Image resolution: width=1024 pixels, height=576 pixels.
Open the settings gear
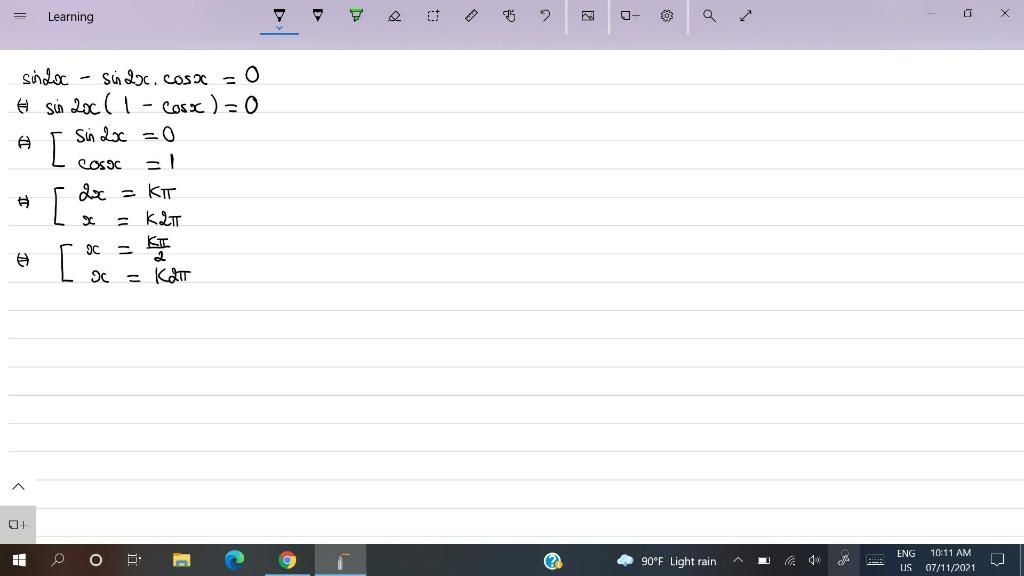coord(666,16)
